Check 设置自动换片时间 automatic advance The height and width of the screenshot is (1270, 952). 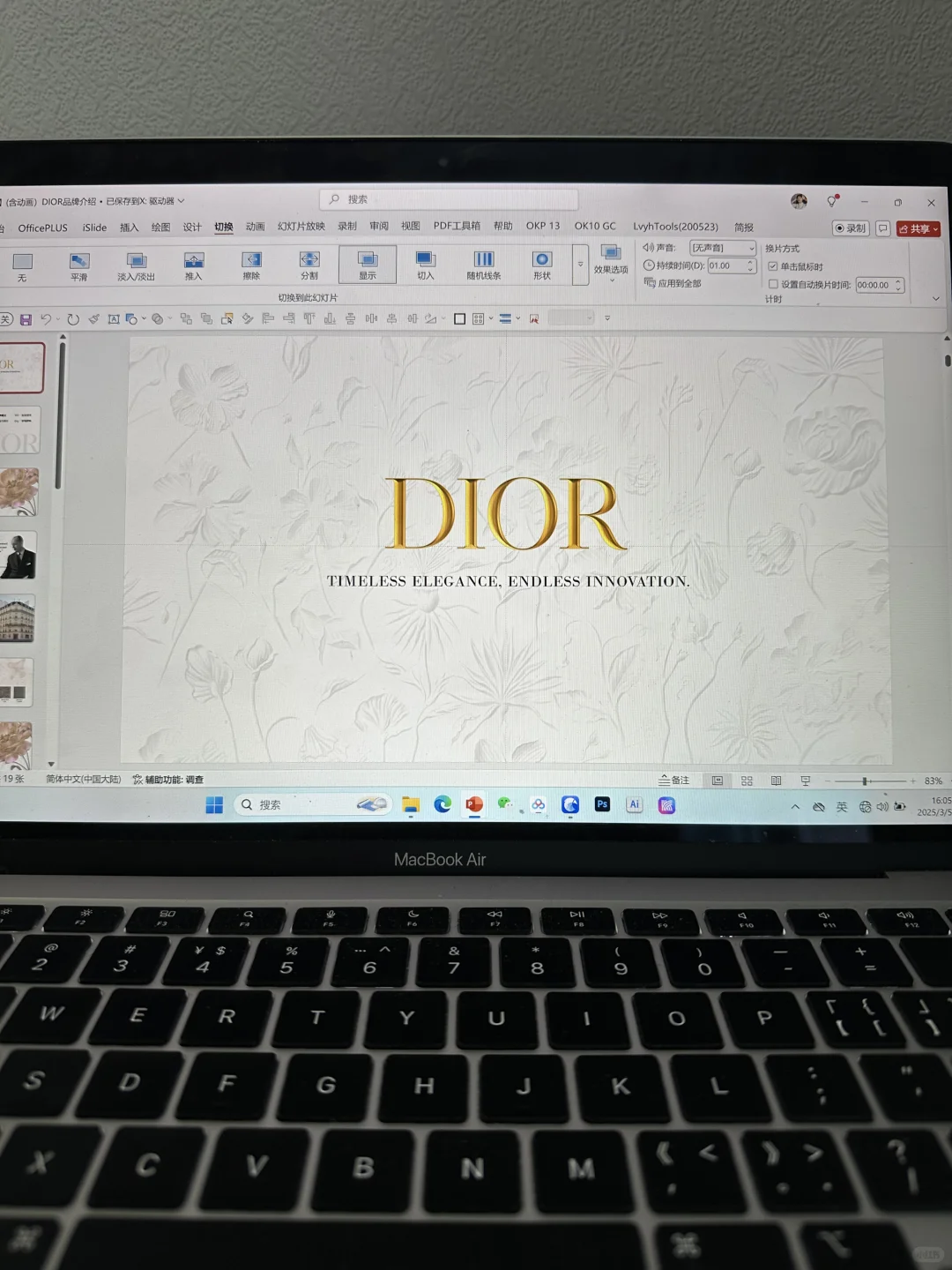(x=773, y=284)
